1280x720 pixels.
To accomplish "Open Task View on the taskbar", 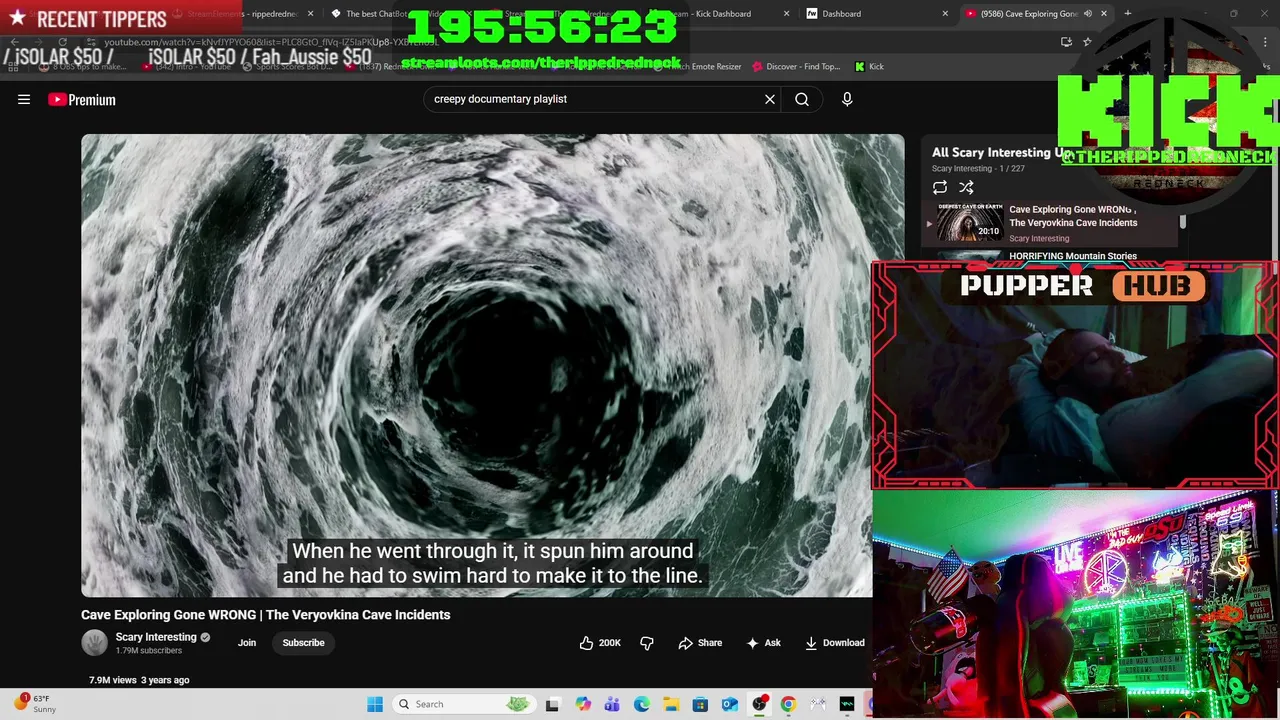I will pos(552,704).
